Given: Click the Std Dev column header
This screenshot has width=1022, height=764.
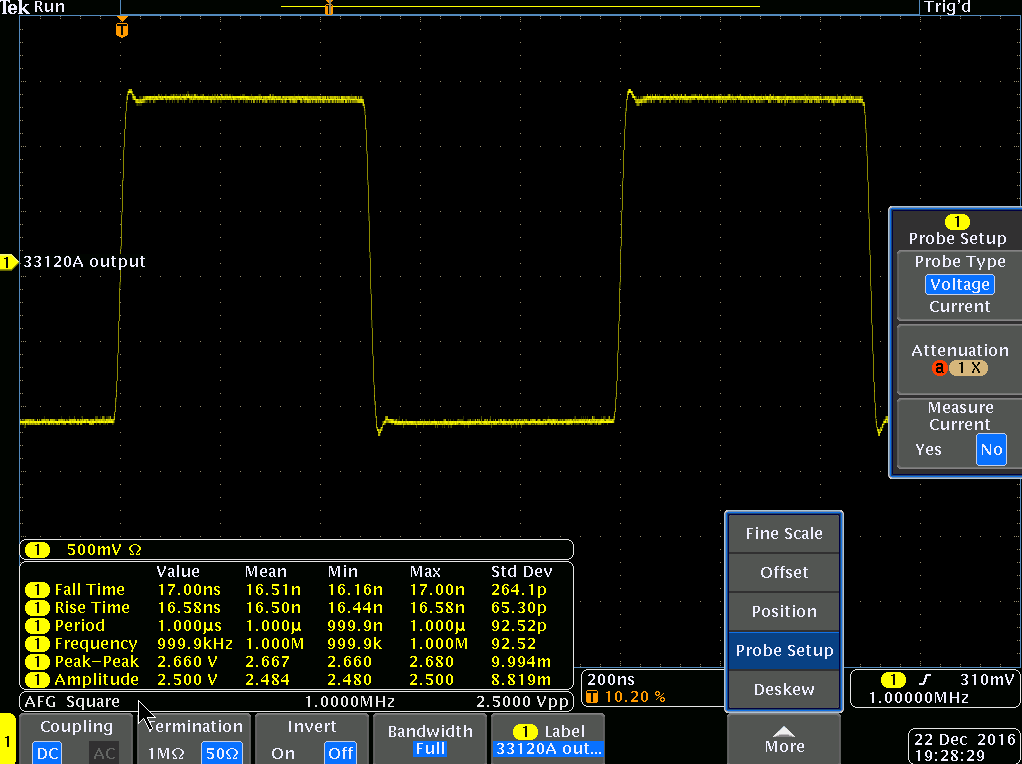Looking at the screenshot, I should coord(521,572).
